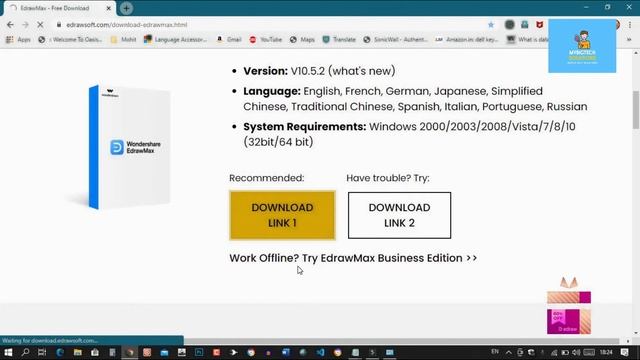Open the new tab plus button
640x360 pixels.
tap(126, 8)
